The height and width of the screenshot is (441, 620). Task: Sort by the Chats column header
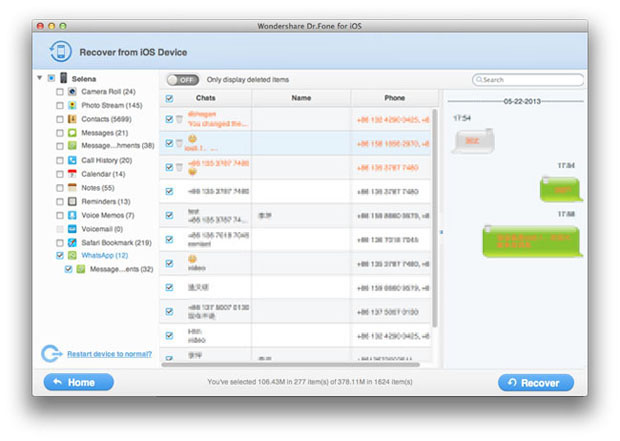(x=206, y=98)
